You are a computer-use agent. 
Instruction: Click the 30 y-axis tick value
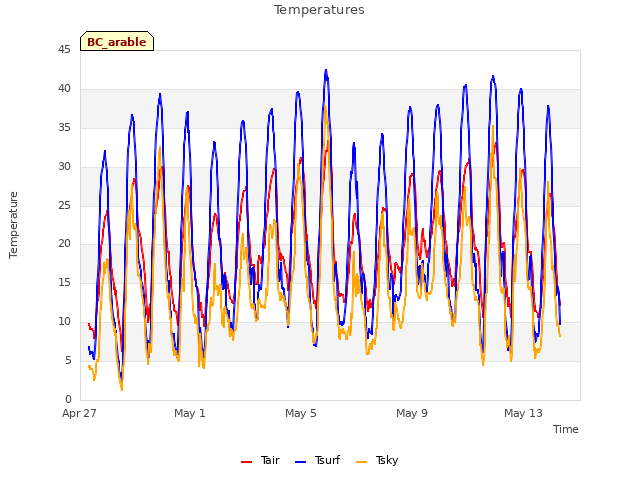click(x=64, y=167)
